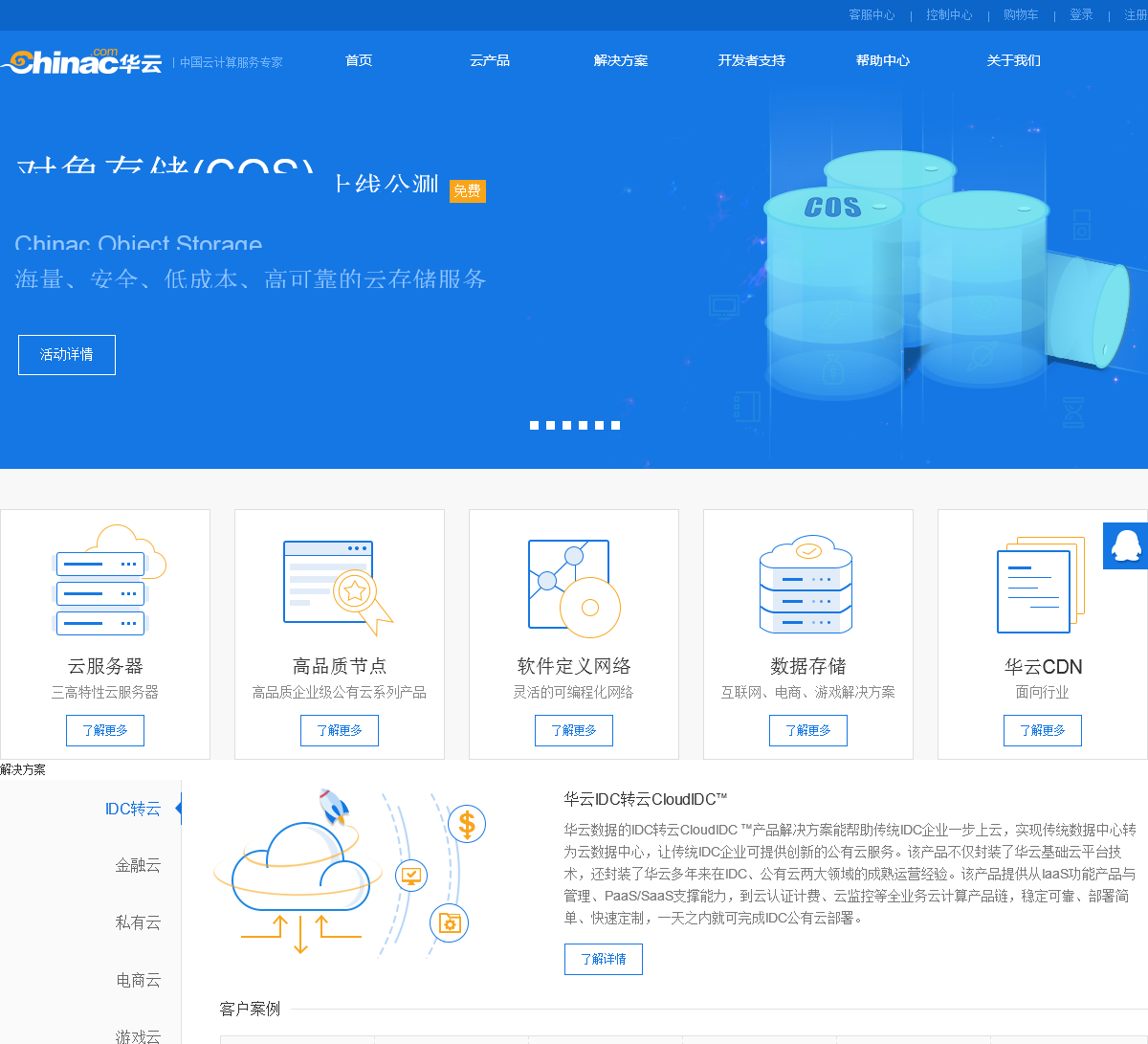This screenshot has width=1148, height=1044.
Task: Click the 云服务器 card title
Action: tap(105, 666)
